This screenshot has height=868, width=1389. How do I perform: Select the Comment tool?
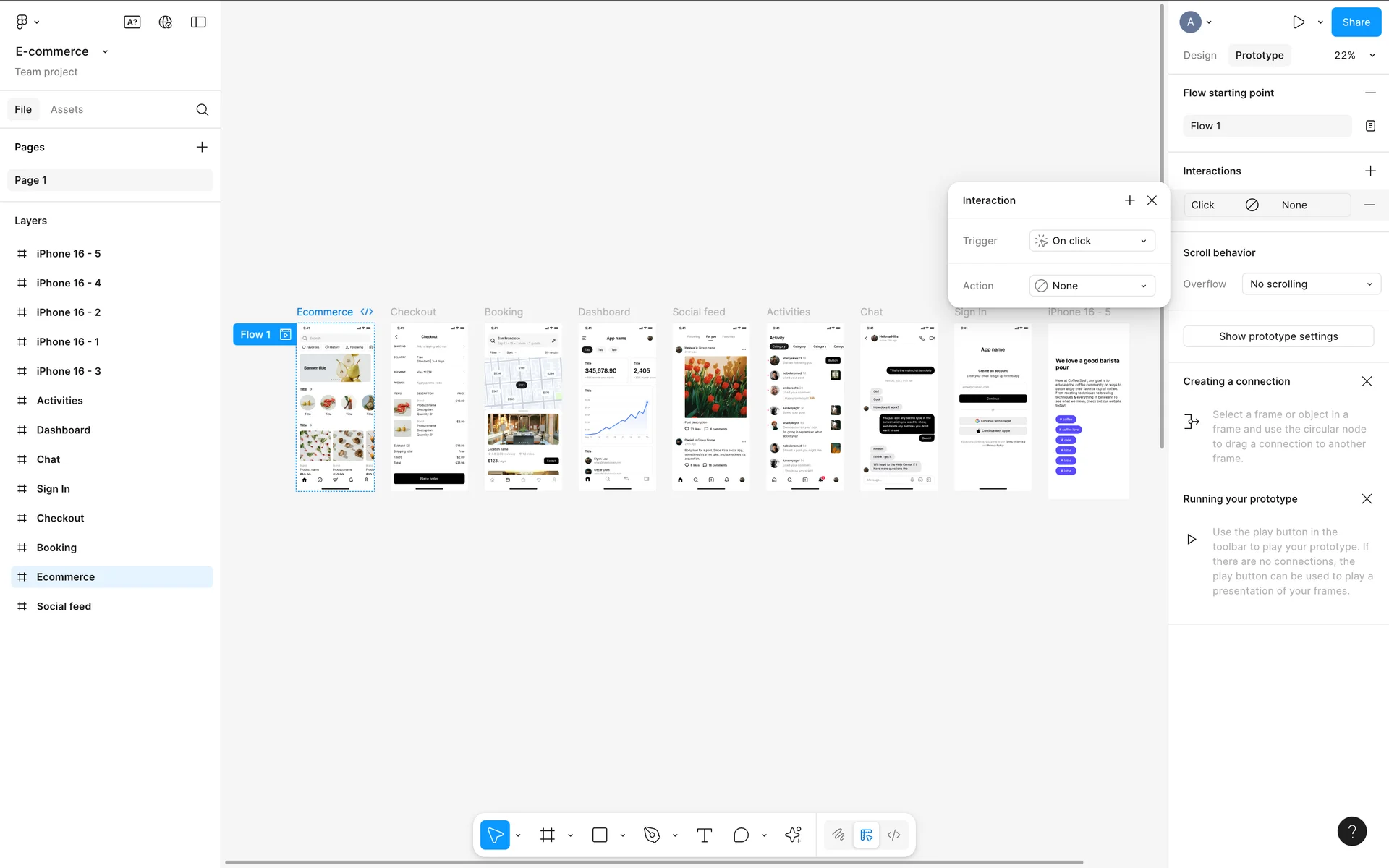click(741, 835)
